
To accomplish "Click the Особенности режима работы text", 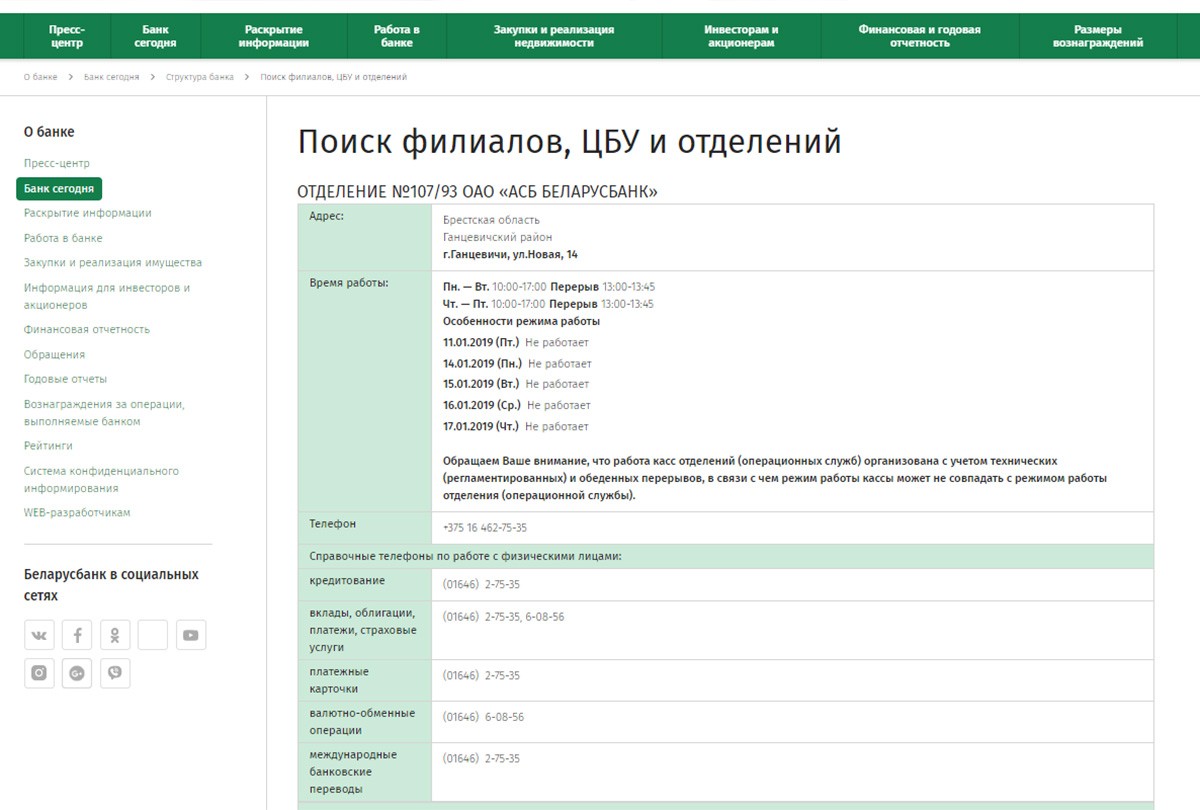I will pyautogui.click(x=521, y=321).
